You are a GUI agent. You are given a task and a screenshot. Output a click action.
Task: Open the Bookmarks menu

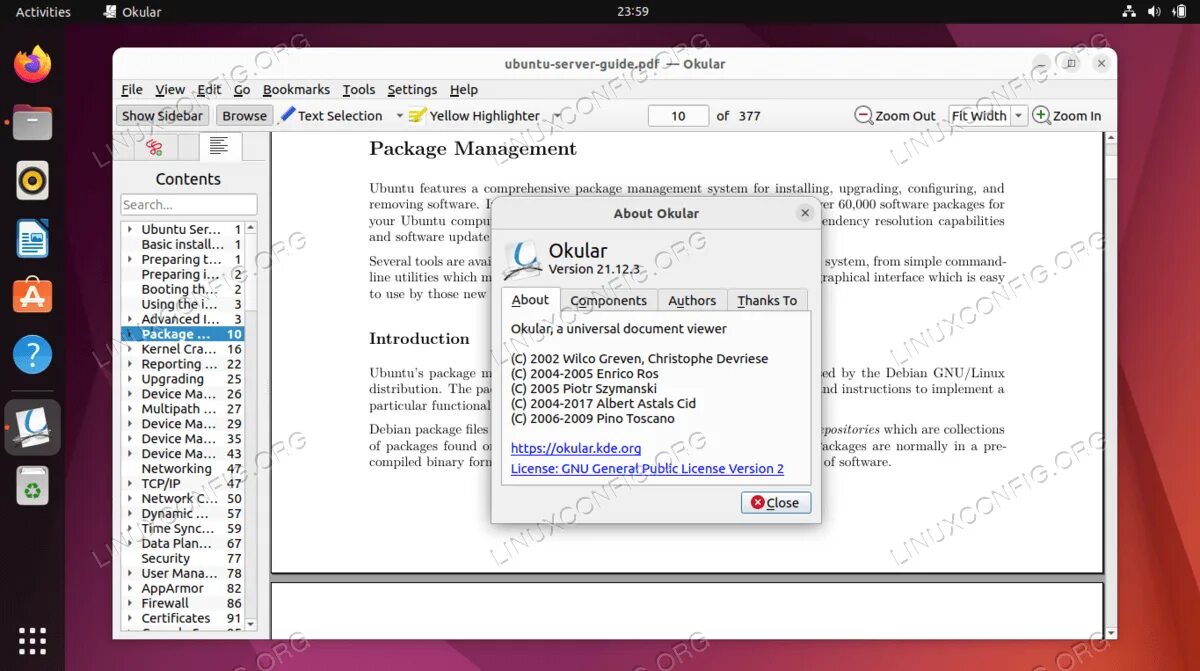coord(296,89)
